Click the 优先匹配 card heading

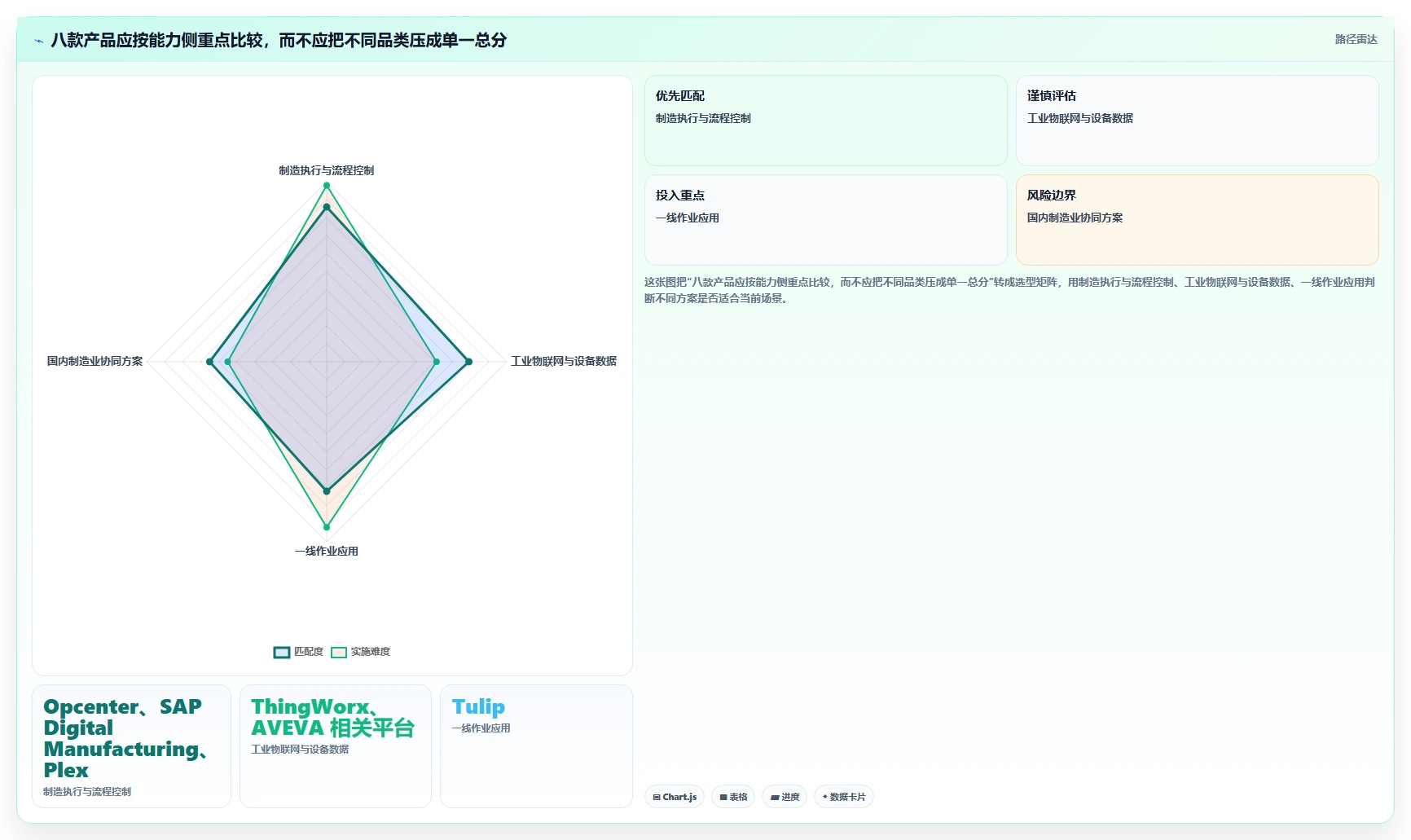coord(680,96)
